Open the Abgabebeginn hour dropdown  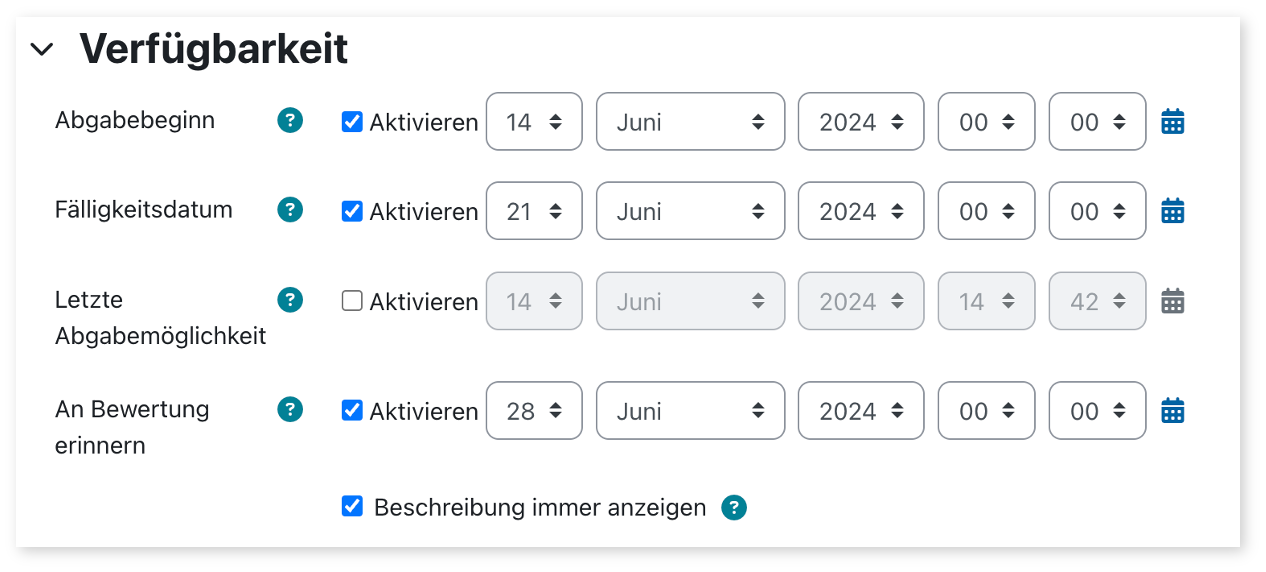coord(986,122)
